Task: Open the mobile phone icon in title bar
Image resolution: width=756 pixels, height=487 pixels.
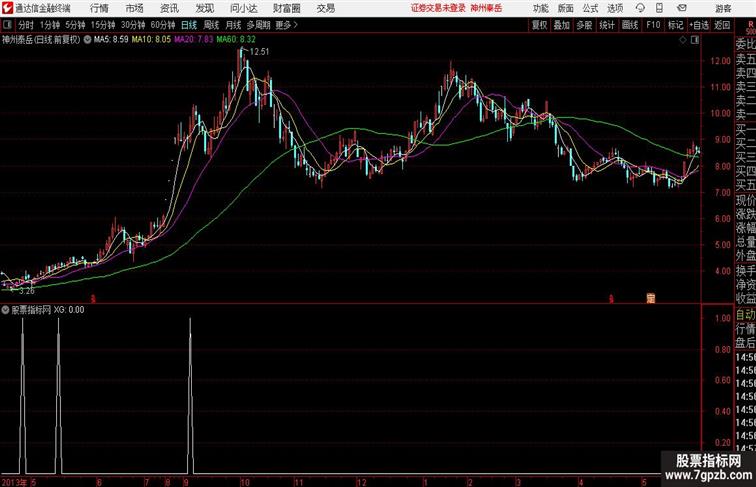Action: click(x=660, y=8)
